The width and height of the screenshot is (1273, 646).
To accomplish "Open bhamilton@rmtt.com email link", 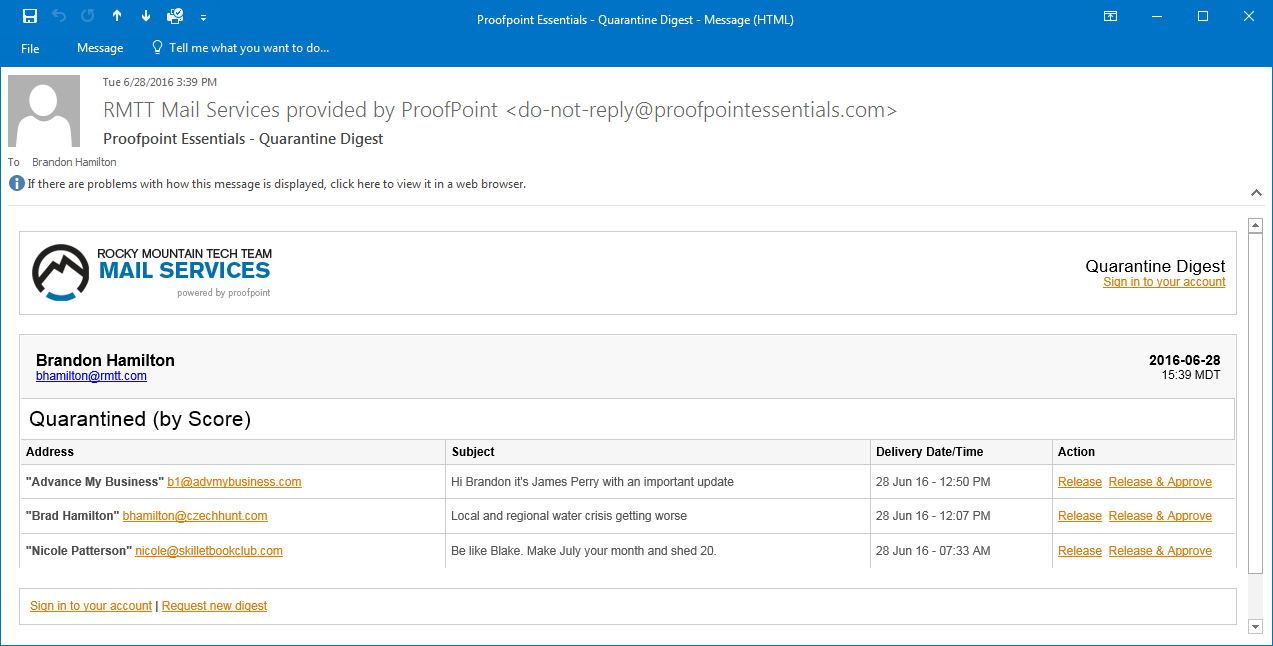I will pyautogui.click(x=91, y=376).
